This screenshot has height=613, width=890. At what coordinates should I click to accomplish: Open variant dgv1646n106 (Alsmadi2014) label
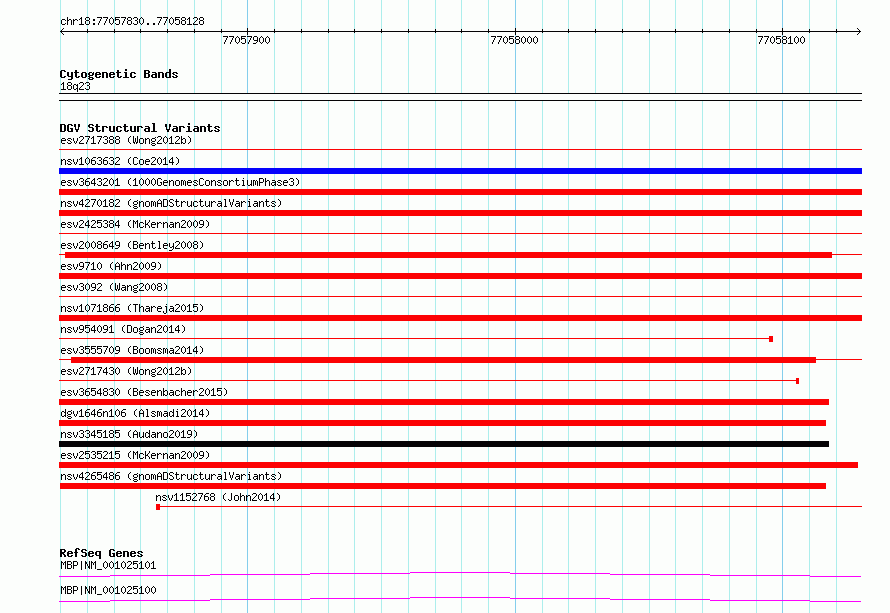click(x=135, y=413)
